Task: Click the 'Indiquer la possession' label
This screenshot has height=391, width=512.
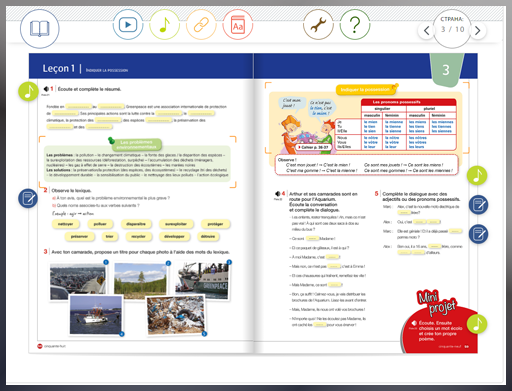Action: tap(365, 90)
